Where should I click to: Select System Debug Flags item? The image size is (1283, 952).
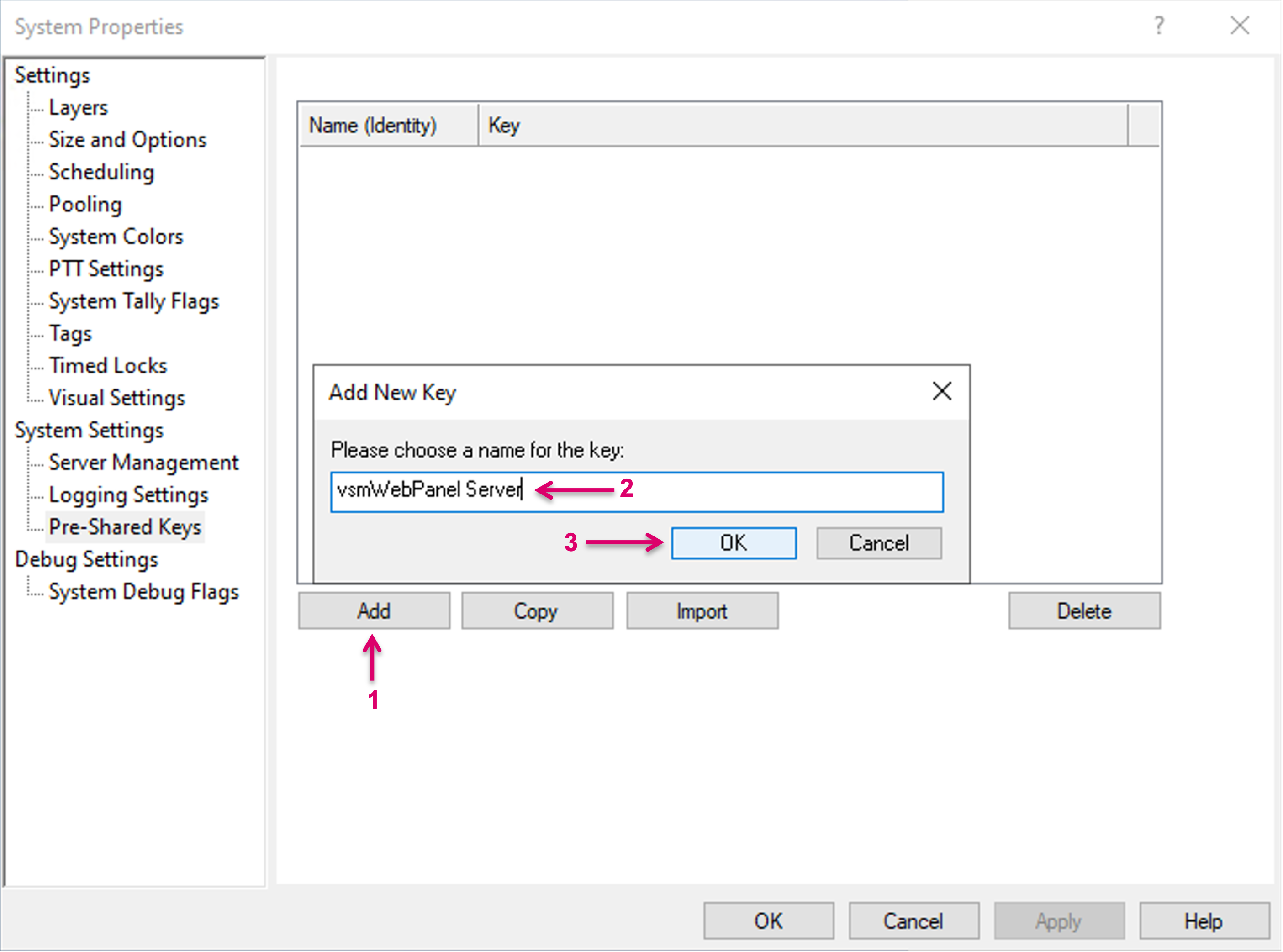click(x=143, y=592)
